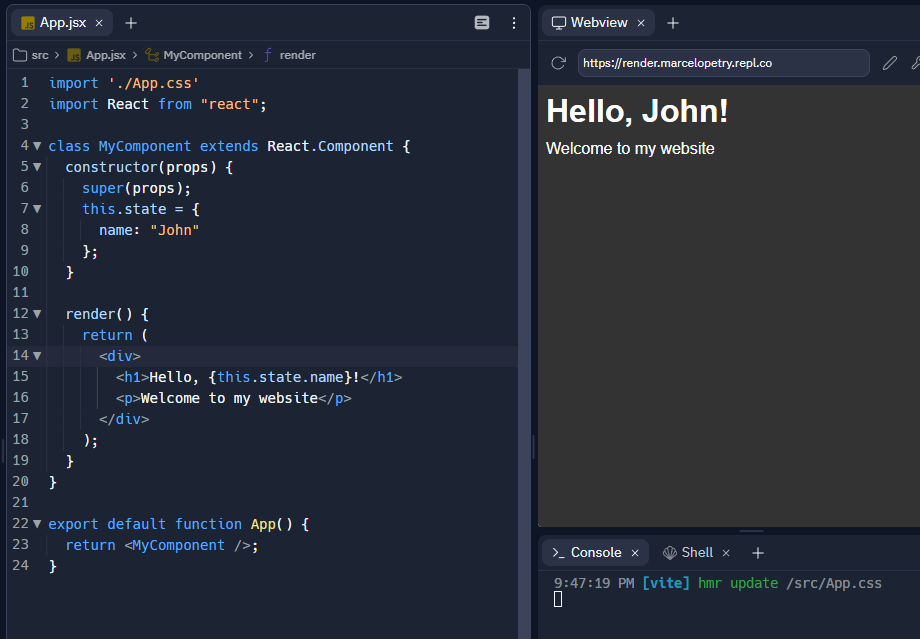Click the MyComponent breadcrumb item
The height and width of the screenshot is (639, 920).
tap(194, 55)
